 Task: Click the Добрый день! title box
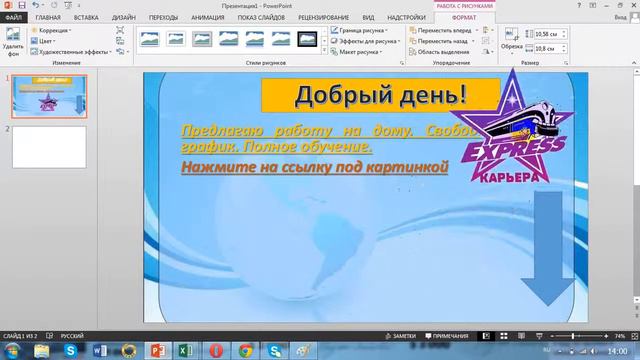point(380,95)
